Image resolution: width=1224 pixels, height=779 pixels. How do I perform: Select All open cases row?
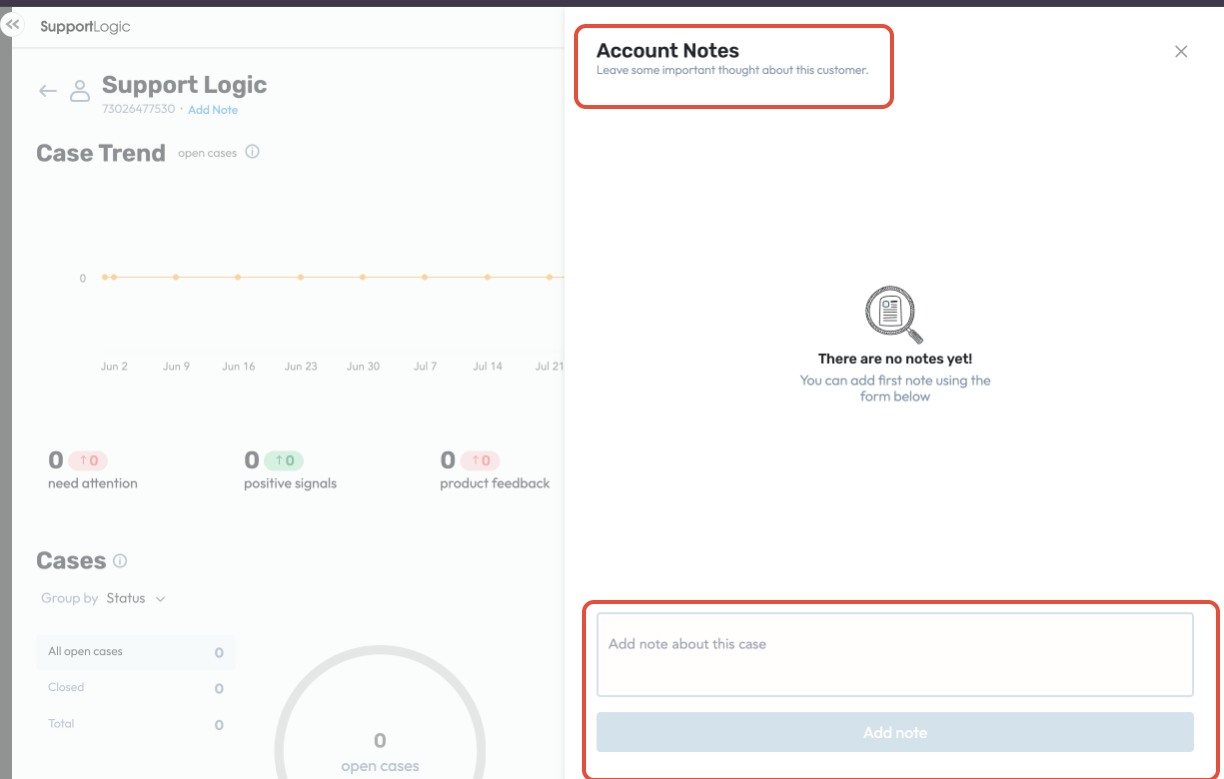136,652
